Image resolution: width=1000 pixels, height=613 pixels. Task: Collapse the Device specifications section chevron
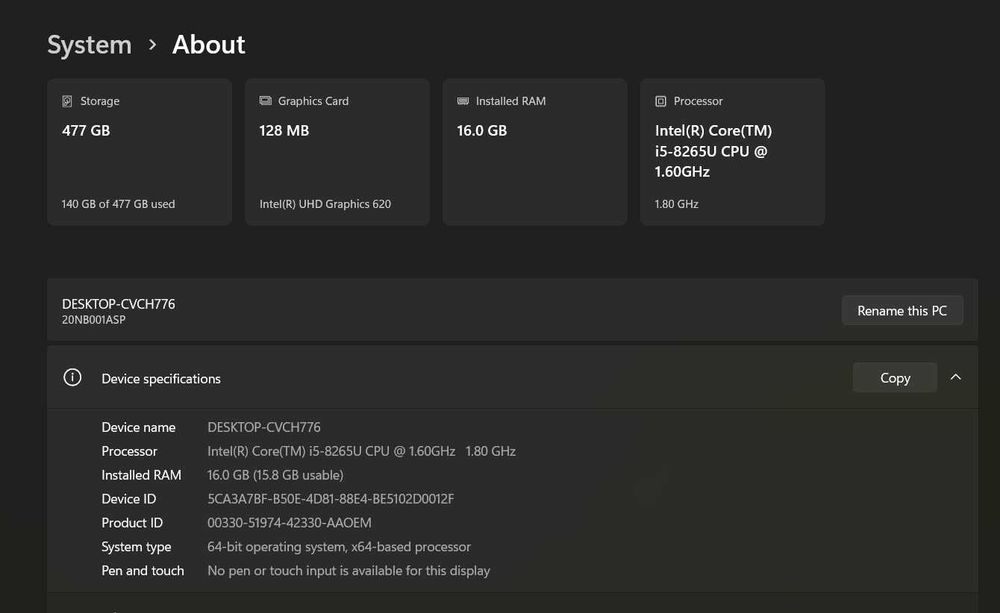[x=955, y=377]
